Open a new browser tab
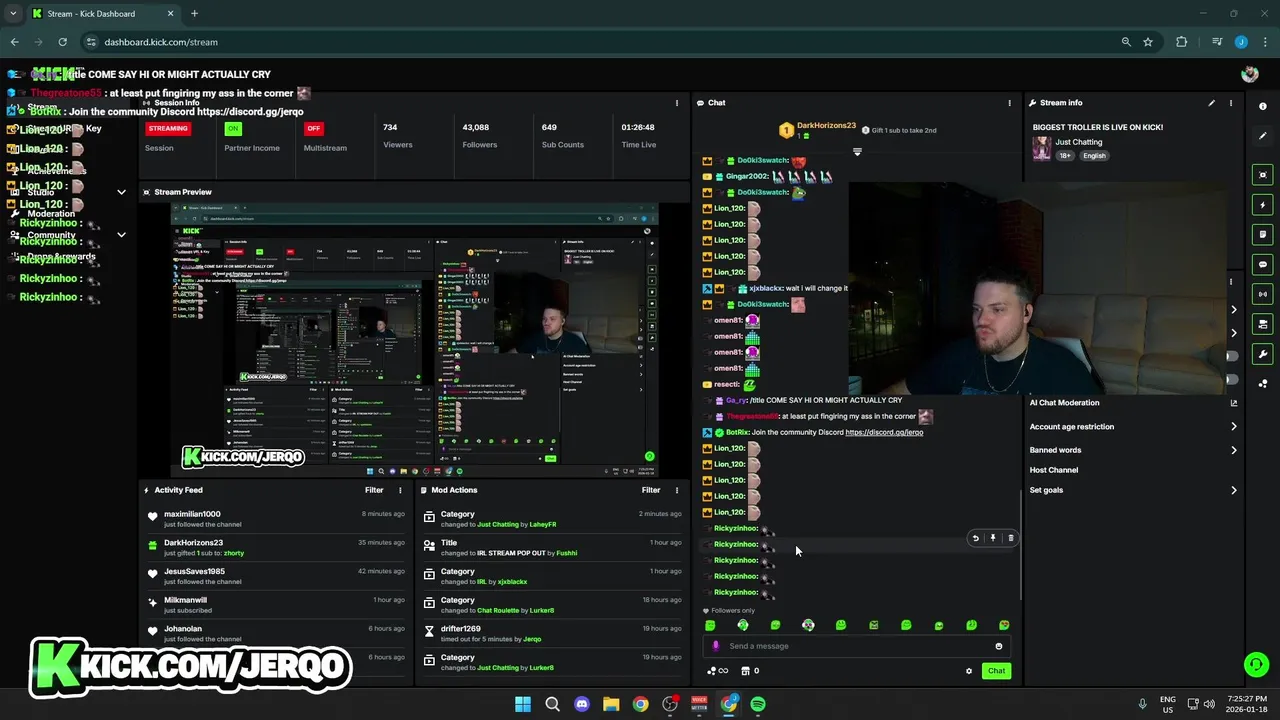The width and height of the screenshot is (1280, 720). [x=194, y=14]
